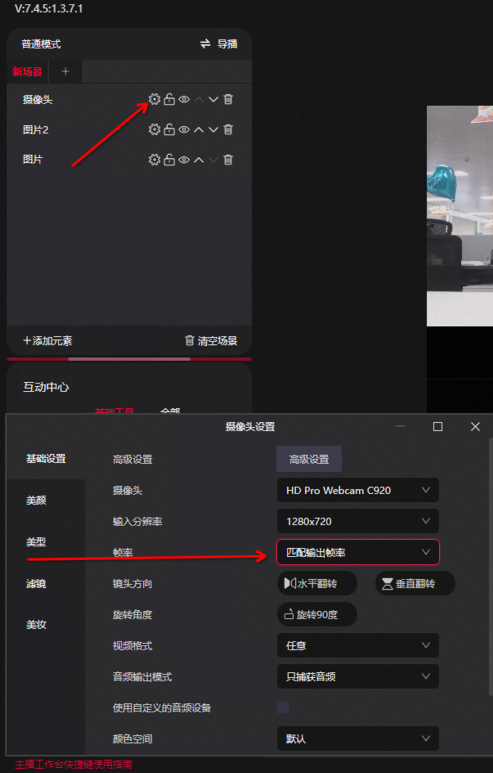Hide the 摄像头 source with eye icon
The width and height of the screenshot is (493, 773).
(x=184, y=100)
